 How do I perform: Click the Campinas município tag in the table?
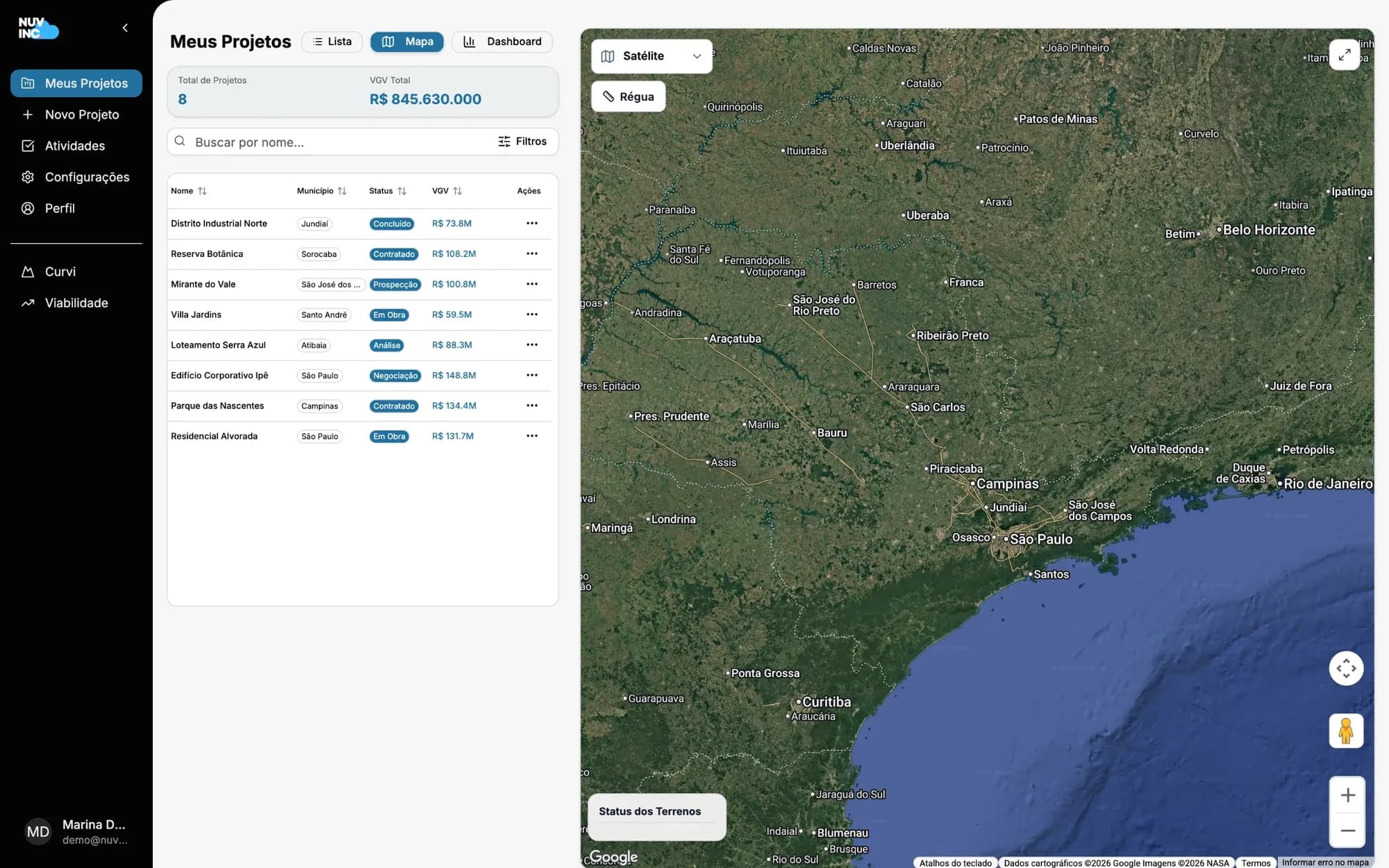pyautogui.click(x=319, y=406)
